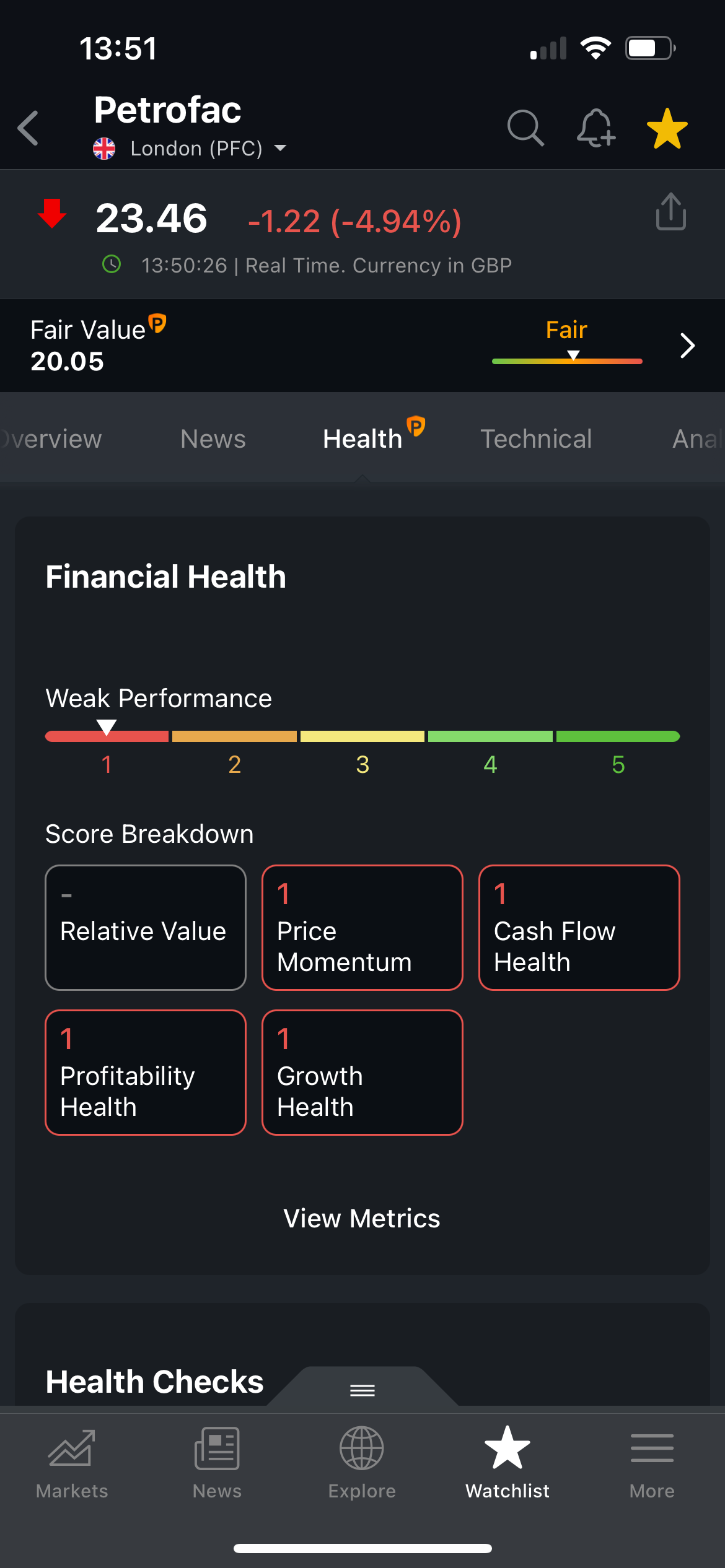This screenshot has height=1568, width=725.
Task: Tap the share icon beside the price
Action: point(671,211)
